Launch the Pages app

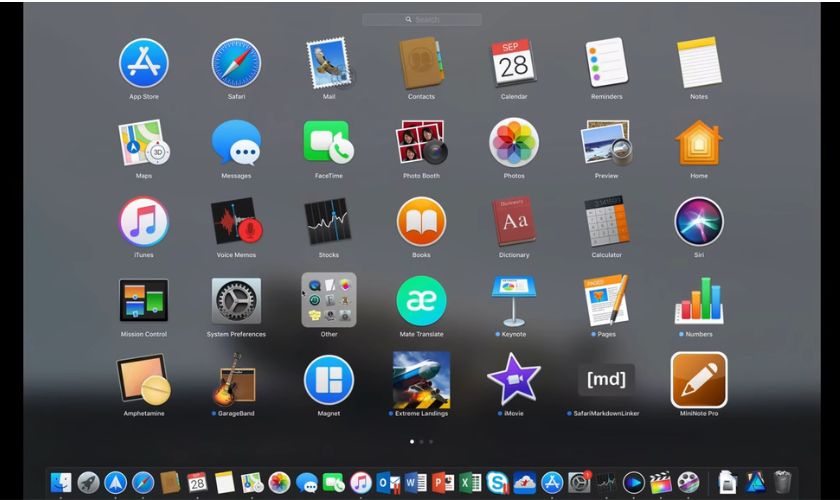click(606, 301)
